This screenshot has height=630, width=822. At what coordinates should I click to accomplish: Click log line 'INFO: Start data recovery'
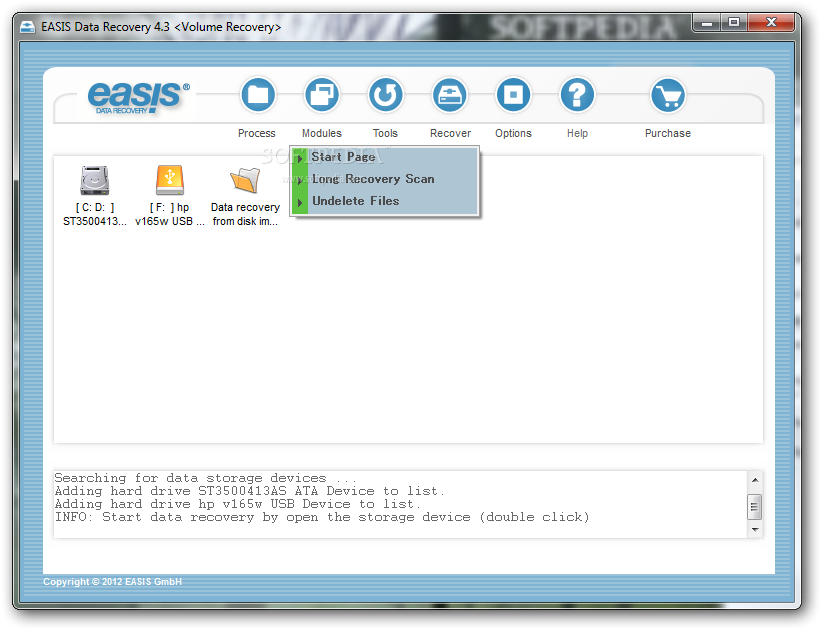322,517
